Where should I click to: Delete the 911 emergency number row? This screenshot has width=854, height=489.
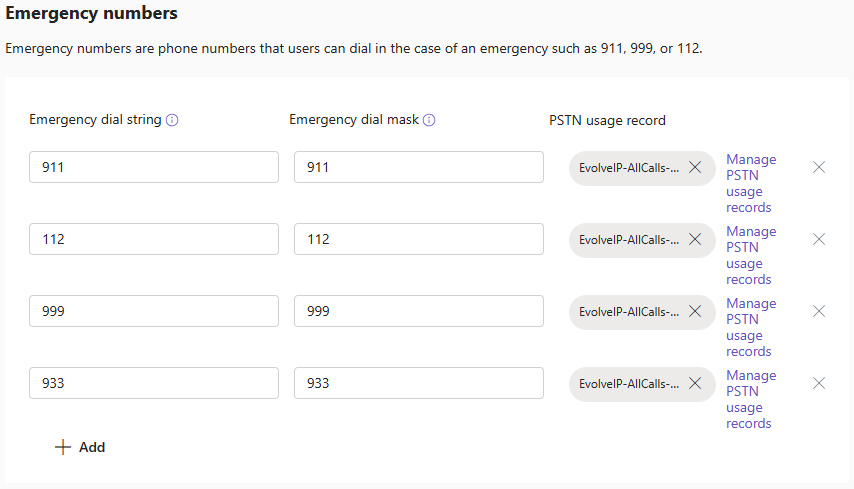coord(819,167)
